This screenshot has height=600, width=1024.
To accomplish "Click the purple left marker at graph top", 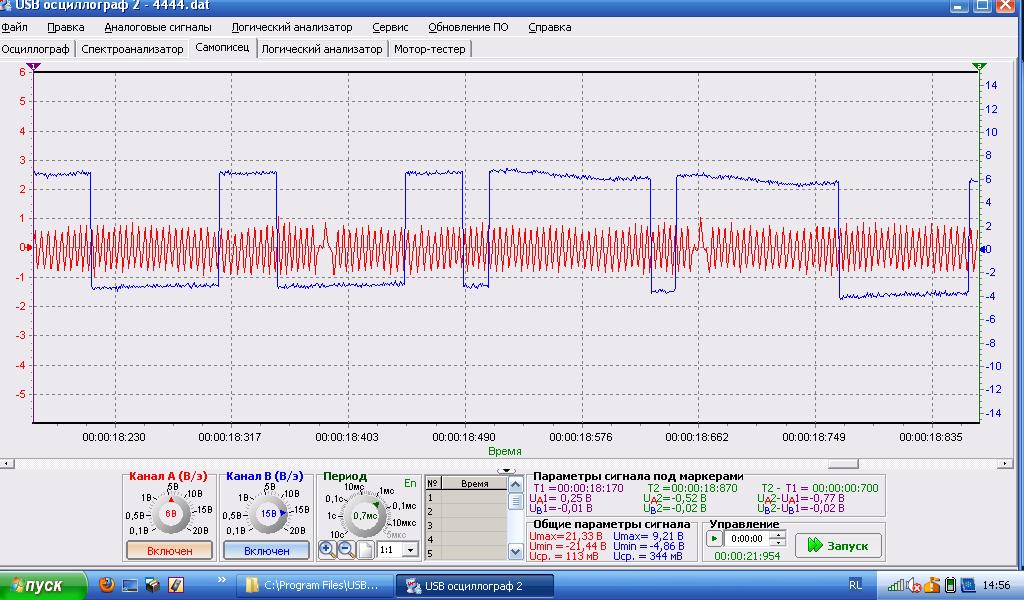I will tap(34, 66).
